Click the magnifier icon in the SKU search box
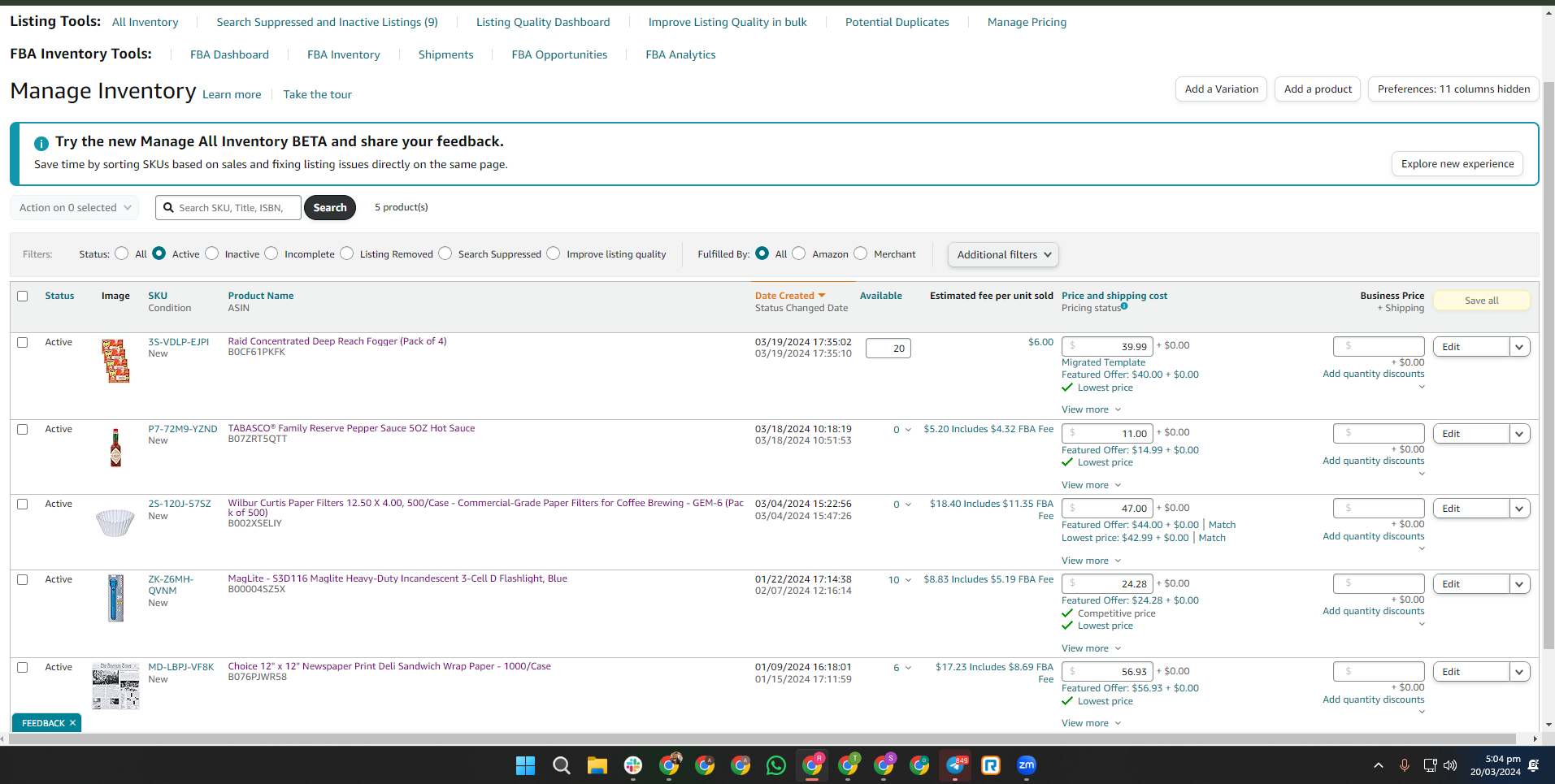Screen dimensions: 1555x784 coord(168,208)
